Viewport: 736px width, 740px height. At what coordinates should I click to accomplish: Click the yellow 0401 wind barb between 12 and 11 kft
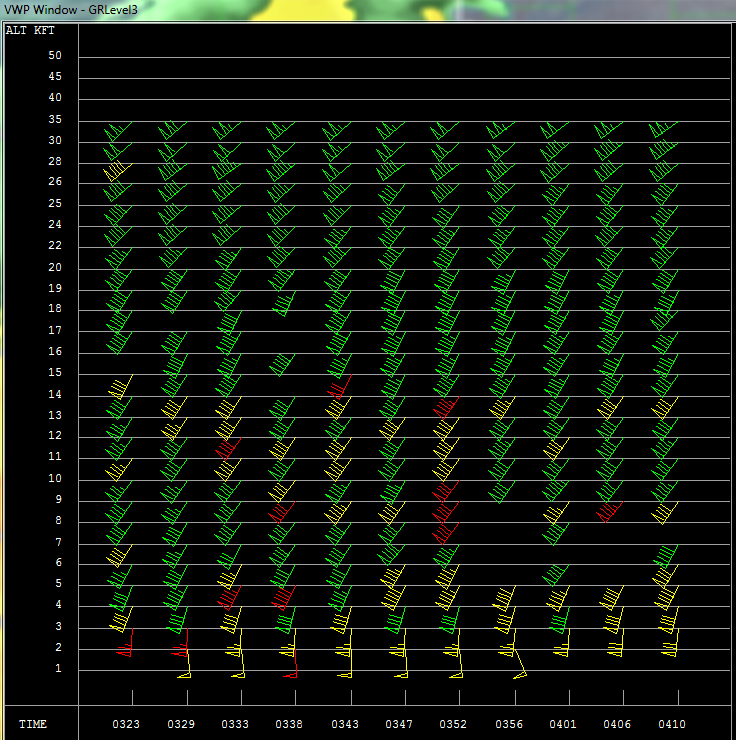click(556, 449)
